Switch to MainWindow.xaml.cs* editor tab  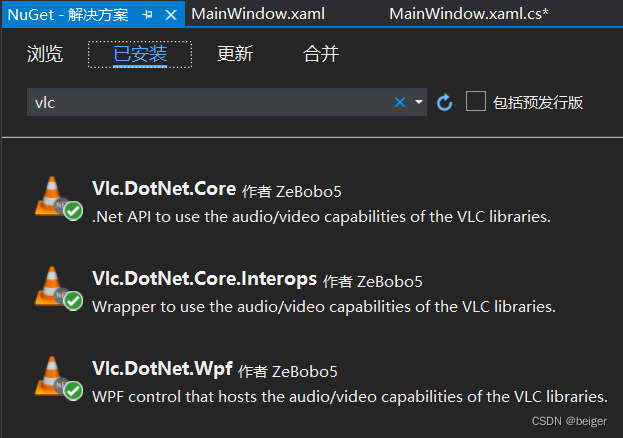[469, 14]
